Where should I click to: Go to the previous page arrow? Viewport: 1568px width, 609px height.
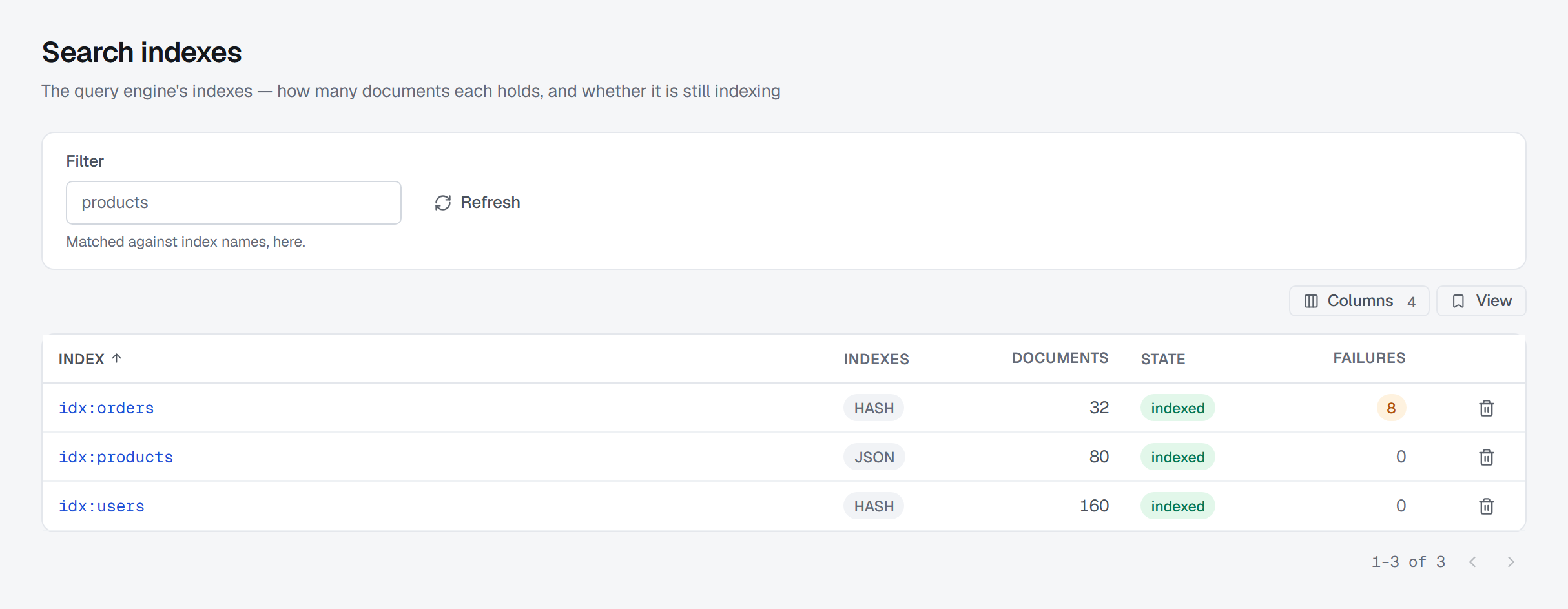pos(1472,562)
